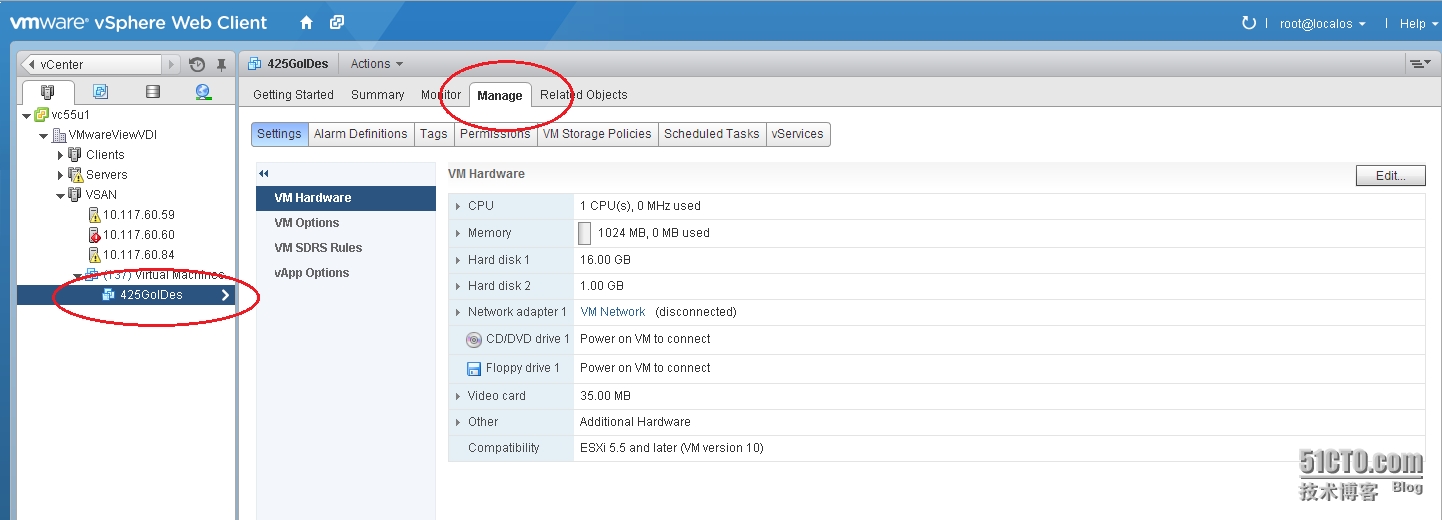Expand the CPU hardware row

point(458,206)
